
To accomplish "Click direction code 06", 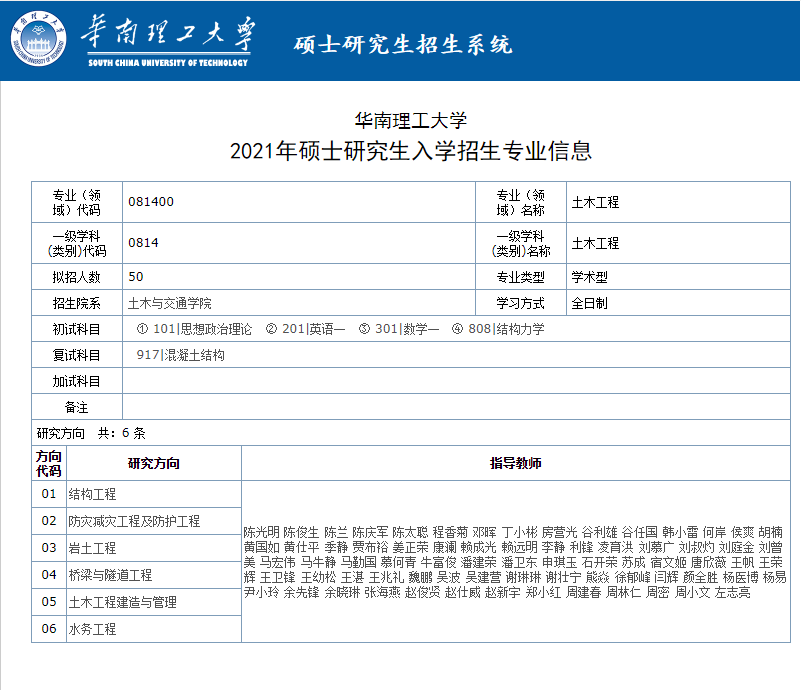I will (x=49, y=629).
